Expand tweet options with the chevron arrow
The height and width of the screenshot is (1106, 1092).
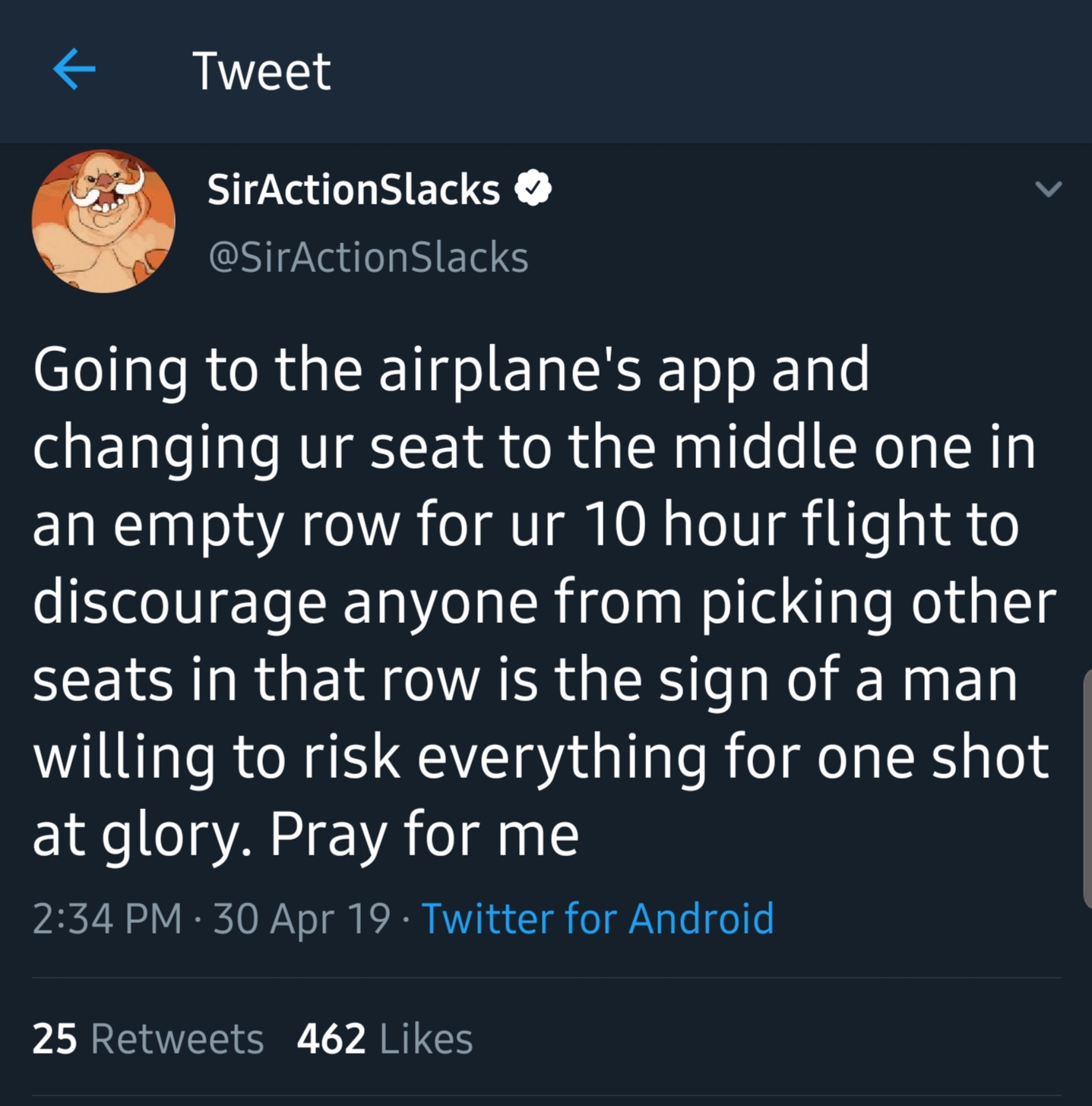tap(1048, 188)
